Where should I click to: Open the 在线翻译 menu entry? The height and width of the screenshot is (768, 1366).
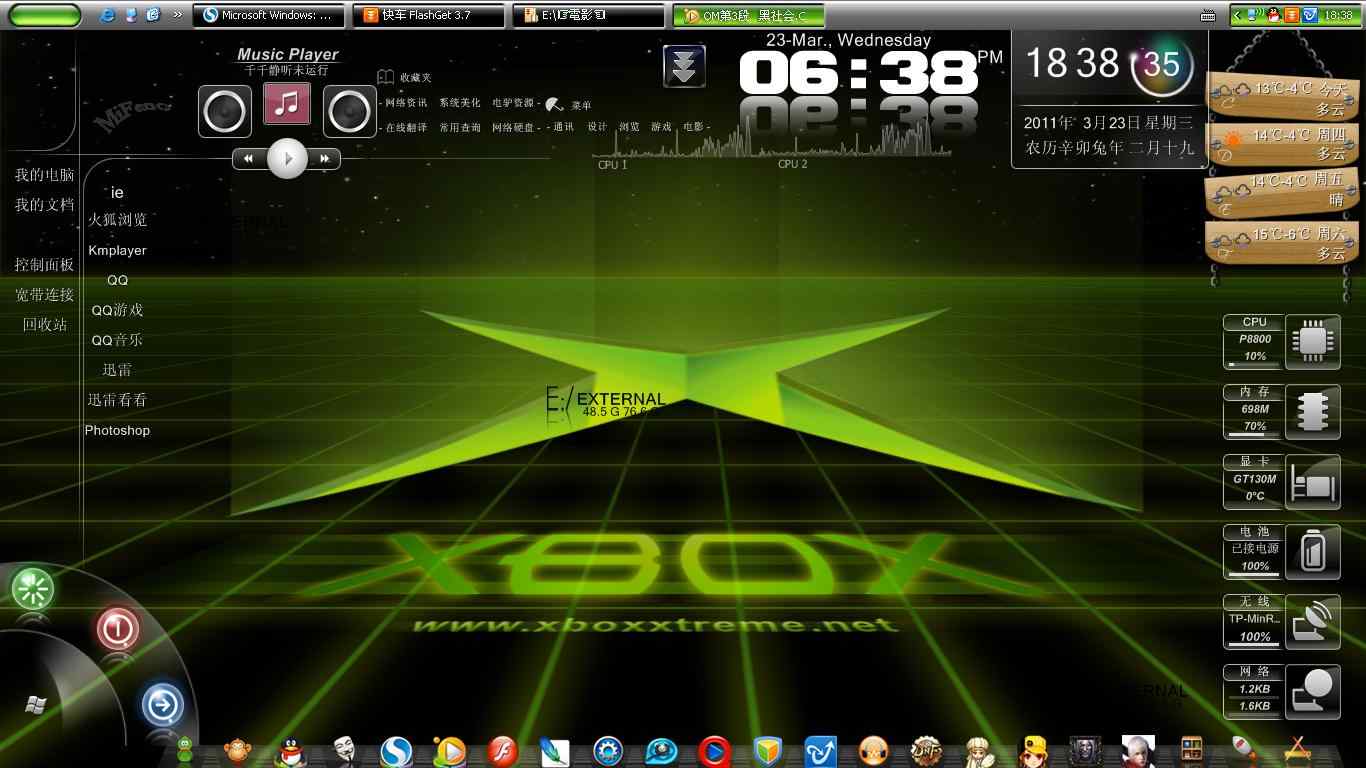point(406,128)
